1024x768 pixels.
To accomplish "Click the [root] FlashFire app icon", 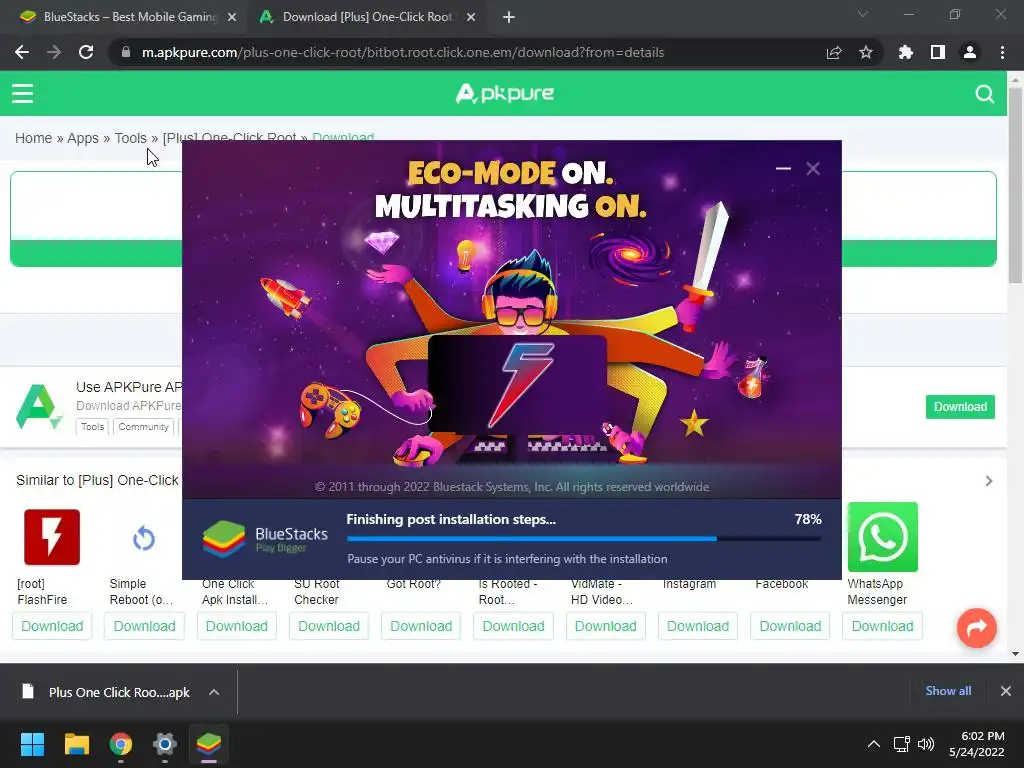I will pyautogui.click(x=52, y=537).
